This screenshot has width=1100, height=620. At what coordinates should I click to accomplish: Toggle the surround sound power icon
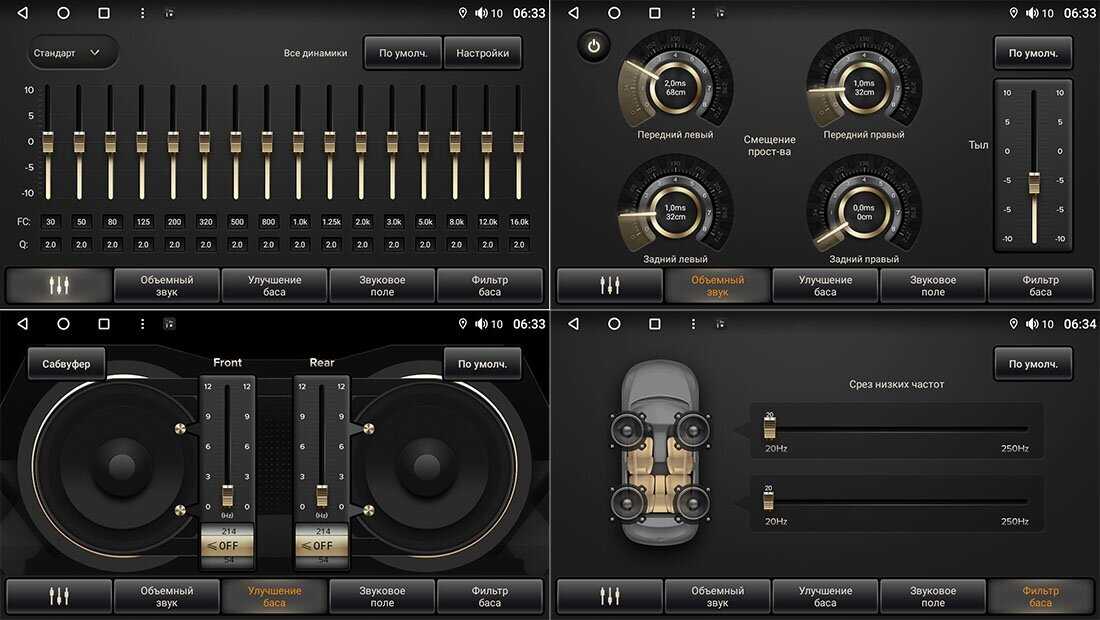(x=594, y=46)
